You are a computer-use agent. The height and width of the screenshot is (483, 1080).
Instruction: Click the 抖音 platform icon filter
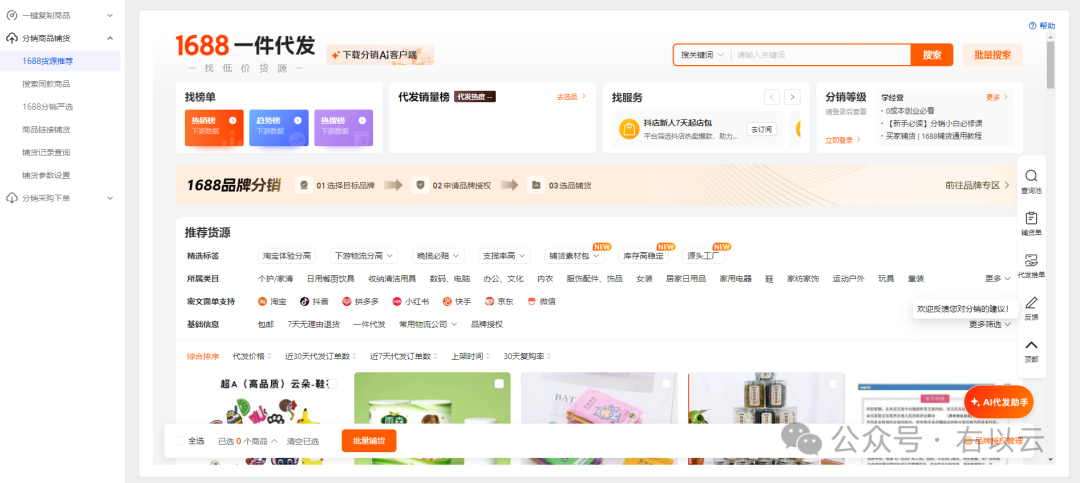click(304, 301)
